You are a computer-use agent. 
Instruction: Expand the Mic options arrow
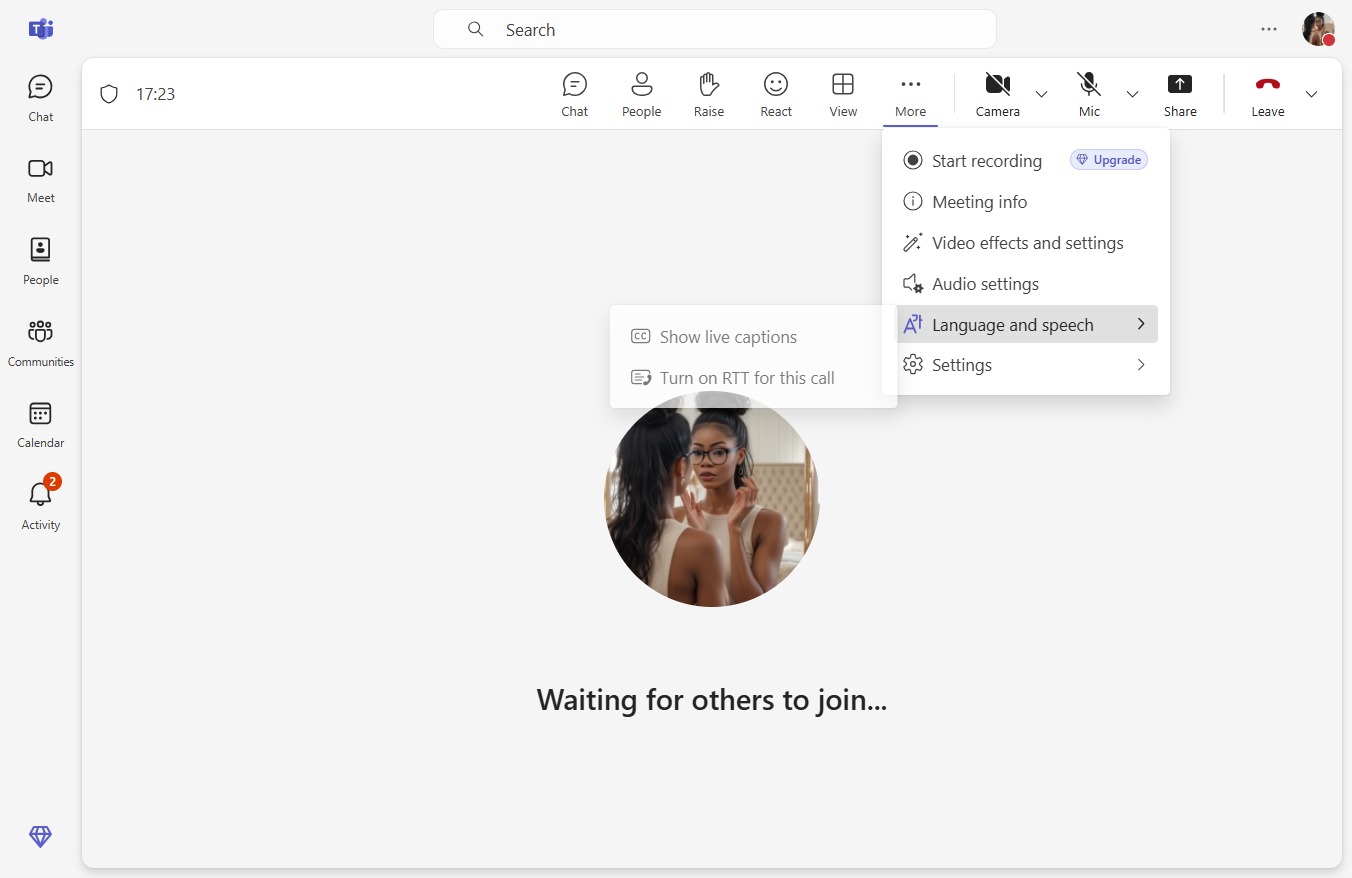tap(1132, 94)
